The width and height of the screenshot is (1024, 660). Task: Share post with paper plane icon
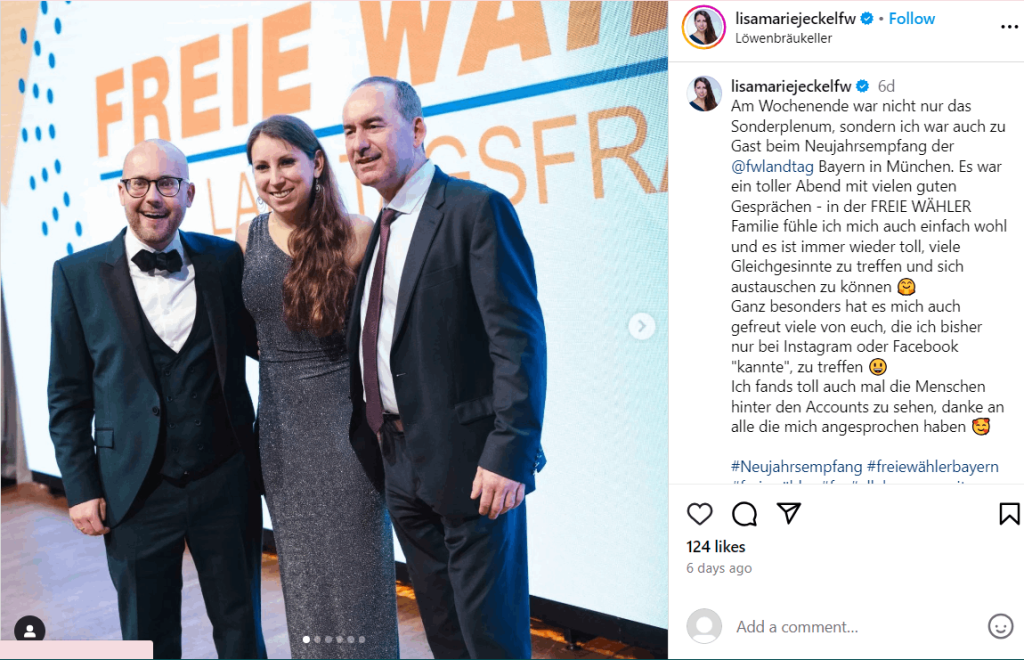[x=788, y=514]
